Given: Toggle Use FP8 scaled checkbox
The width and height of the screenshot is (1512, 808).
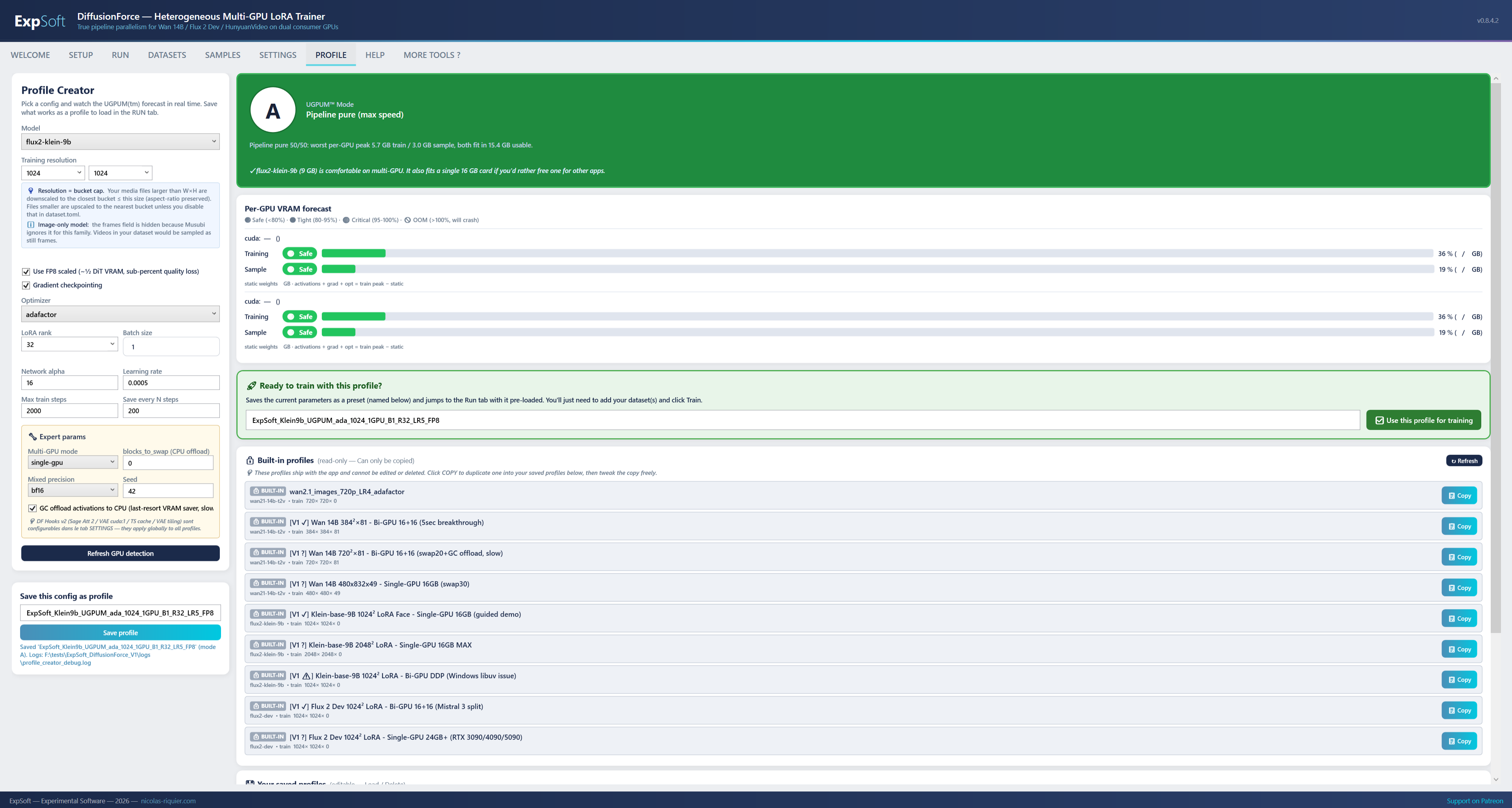Looking at the screenshot, I should point(26,271).
